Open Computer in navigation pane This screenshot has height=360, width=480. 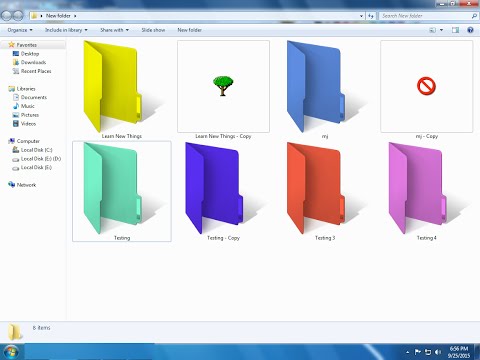click(24, 141)
